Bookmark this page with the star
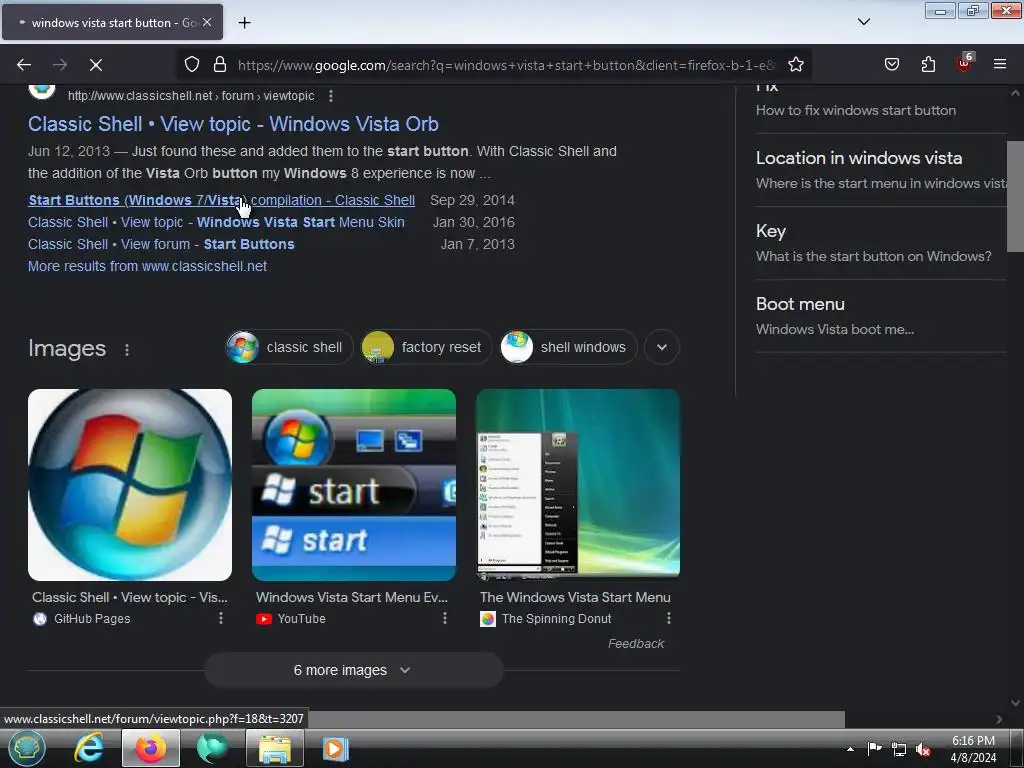This screenshot has width=1024, height=768. click(795, 64)
